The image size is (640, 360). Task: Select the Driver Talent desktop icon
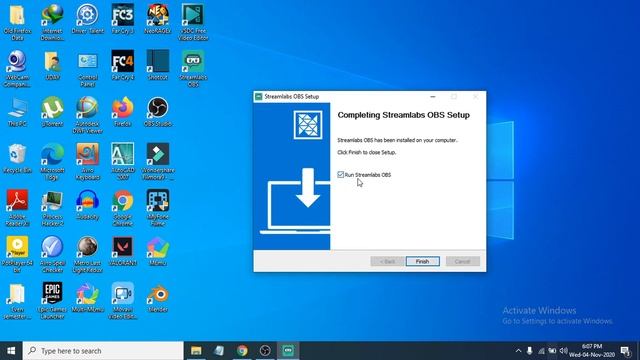click(x=87, y=19)
